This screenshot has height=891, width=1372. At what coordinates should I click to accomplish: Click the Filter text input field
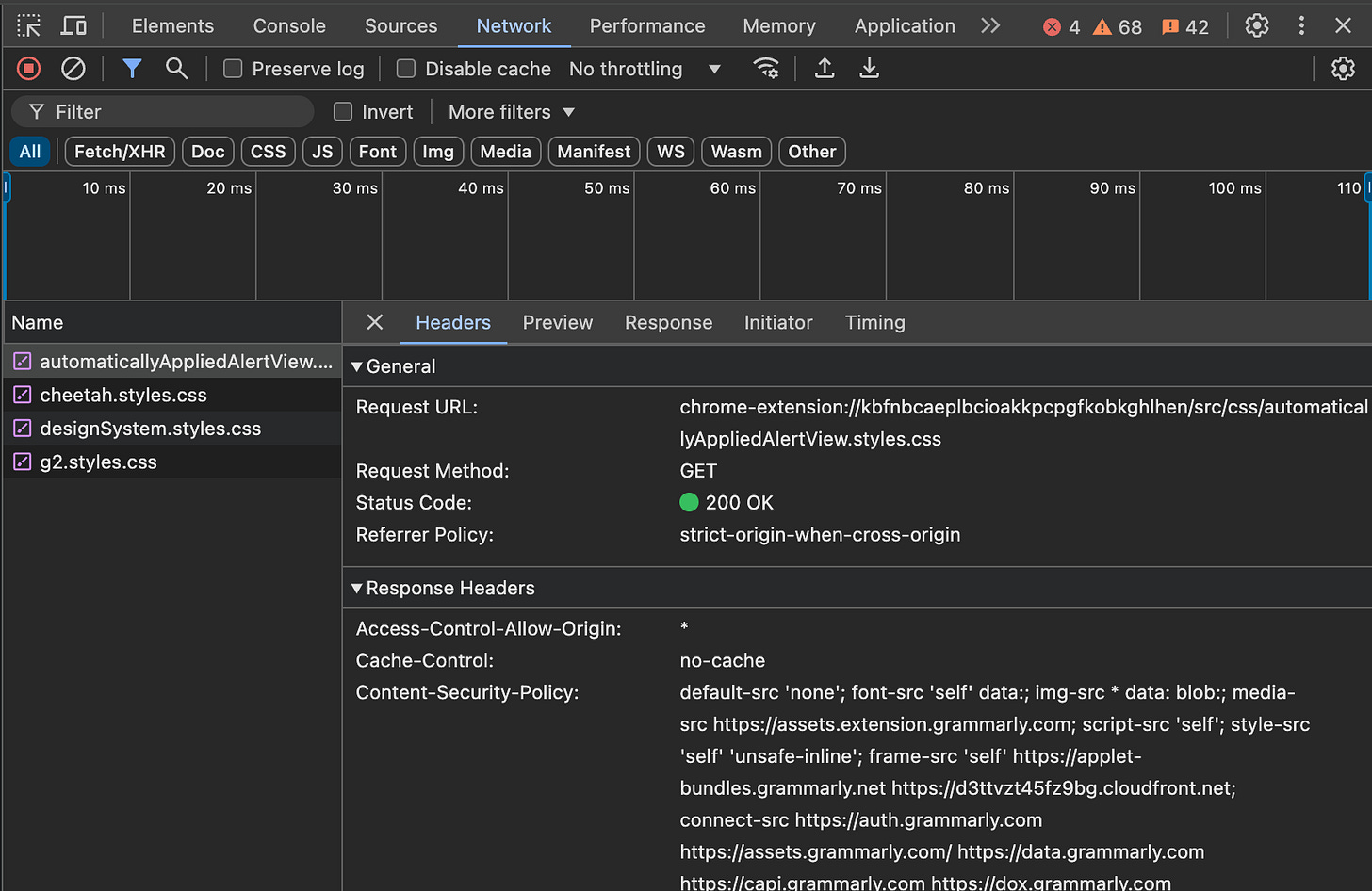tap(174, 112)
